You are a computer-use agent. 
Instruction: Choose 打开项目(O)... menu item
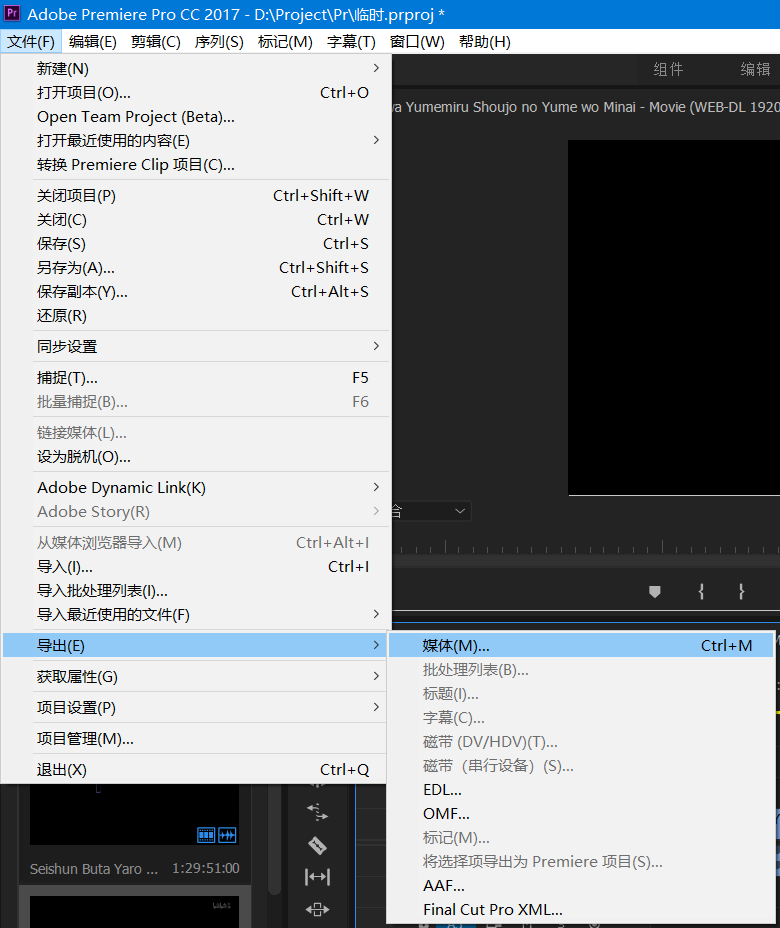point(195,93)
